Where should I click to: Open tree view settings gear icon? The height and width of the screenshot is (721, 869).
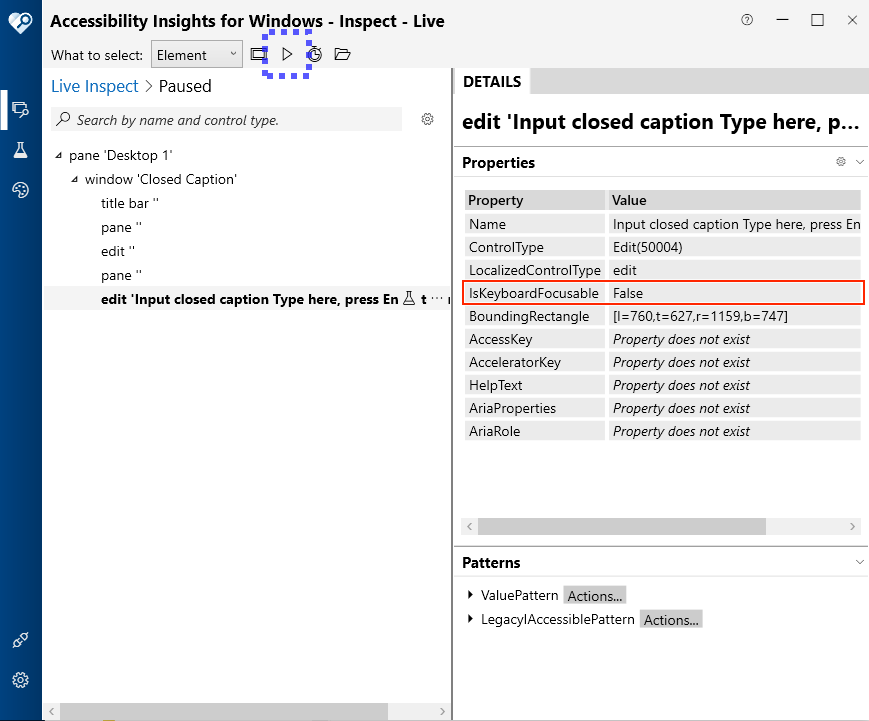(x=427, y=119)
